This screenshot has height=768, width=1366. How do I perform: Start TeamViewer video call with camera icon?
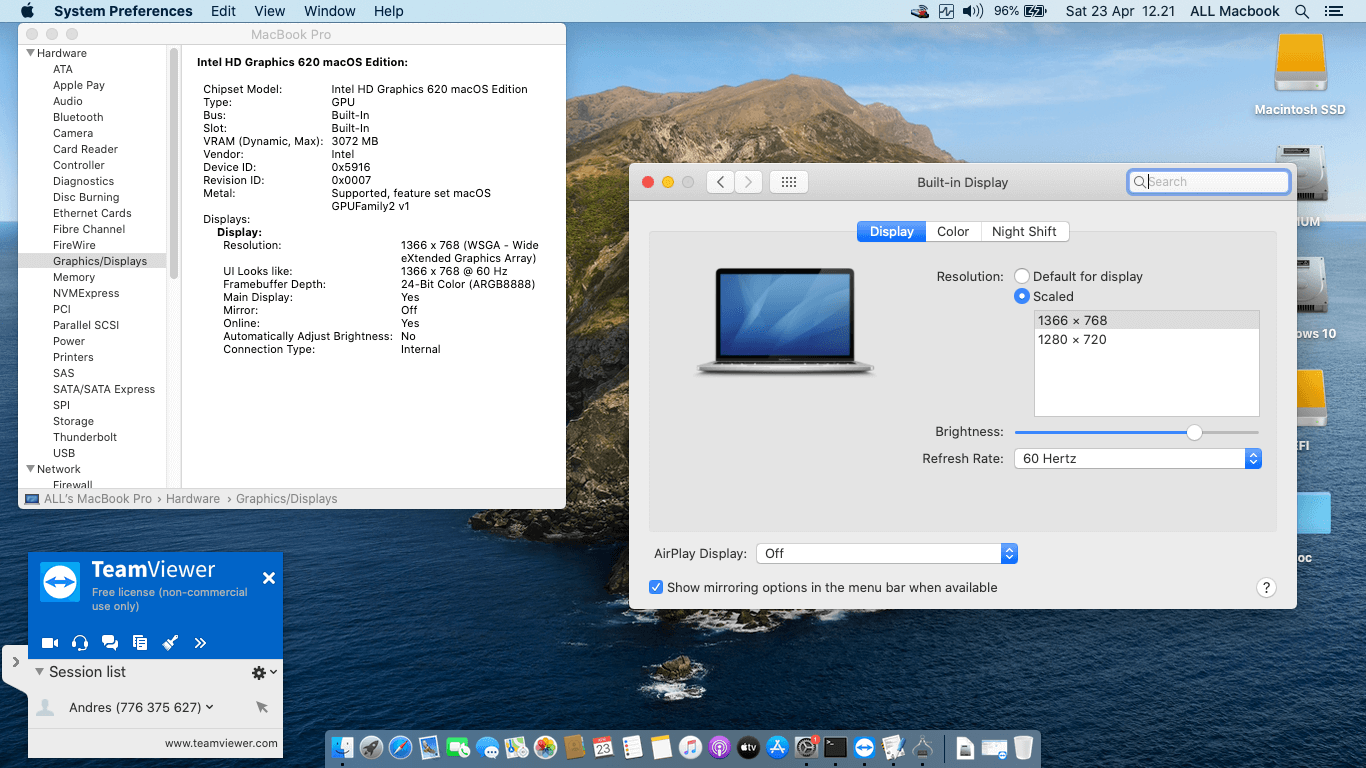pyautogui.click(x=50, y=643)
